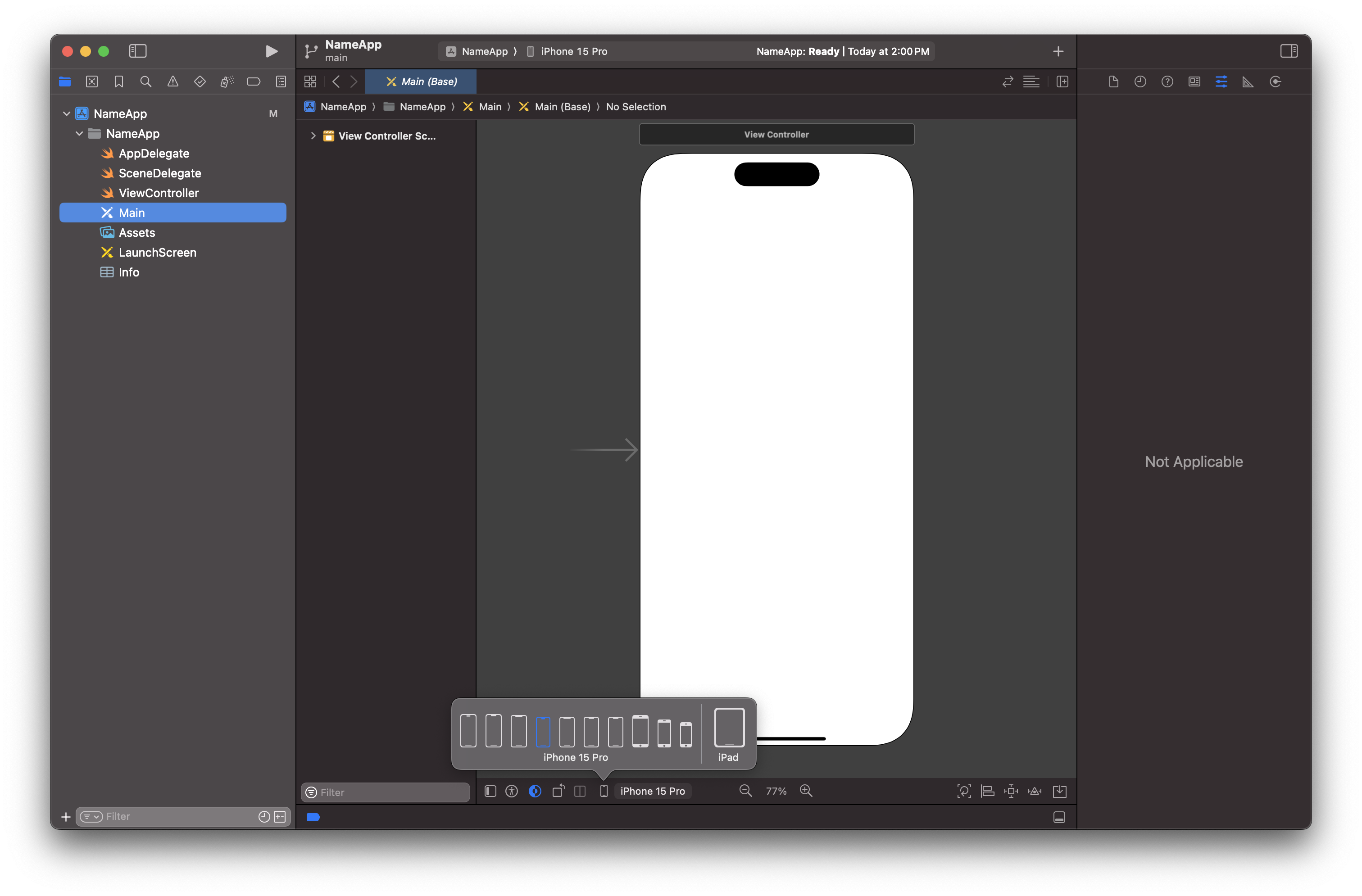The width and height of the screenshot is (1362, 896).
Task: Click the Run play button
Action: coord(271,51)
